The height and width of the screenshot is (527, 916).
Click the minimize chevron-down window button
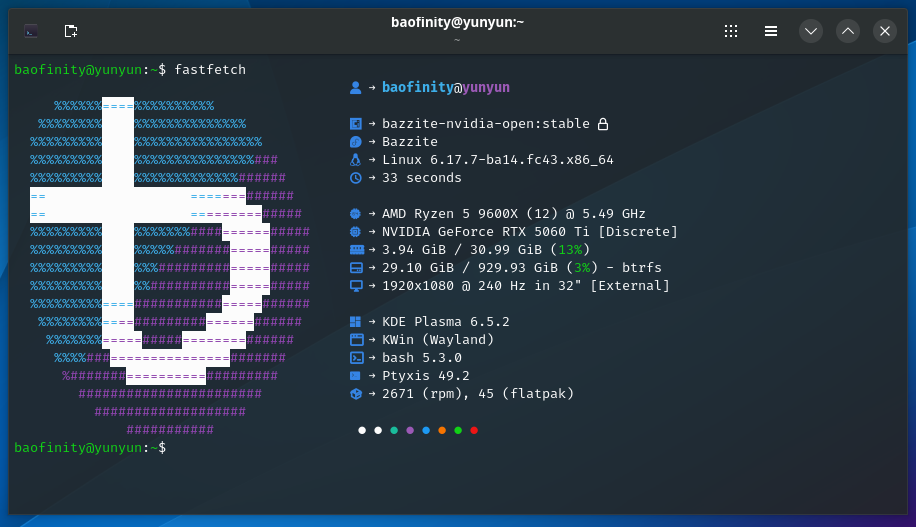point(811,31)
